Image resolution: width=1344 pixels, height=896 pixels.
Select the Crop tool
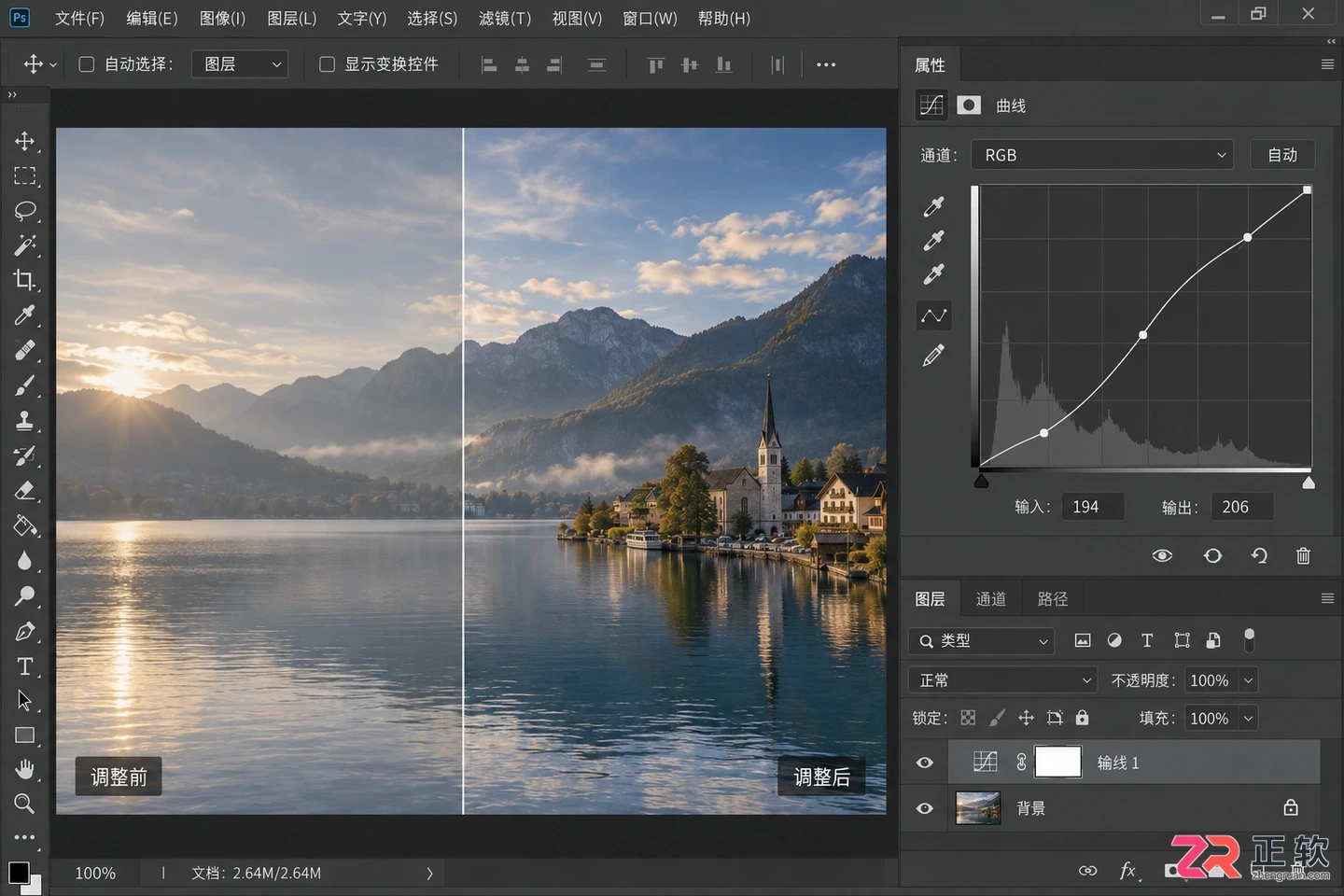coord(25,280)
